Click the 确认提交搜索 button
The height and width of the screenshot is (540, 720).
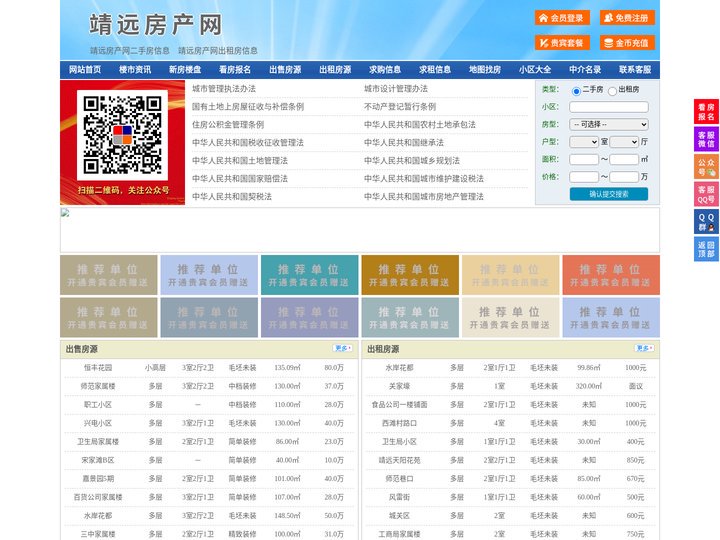tap(609, 194)
